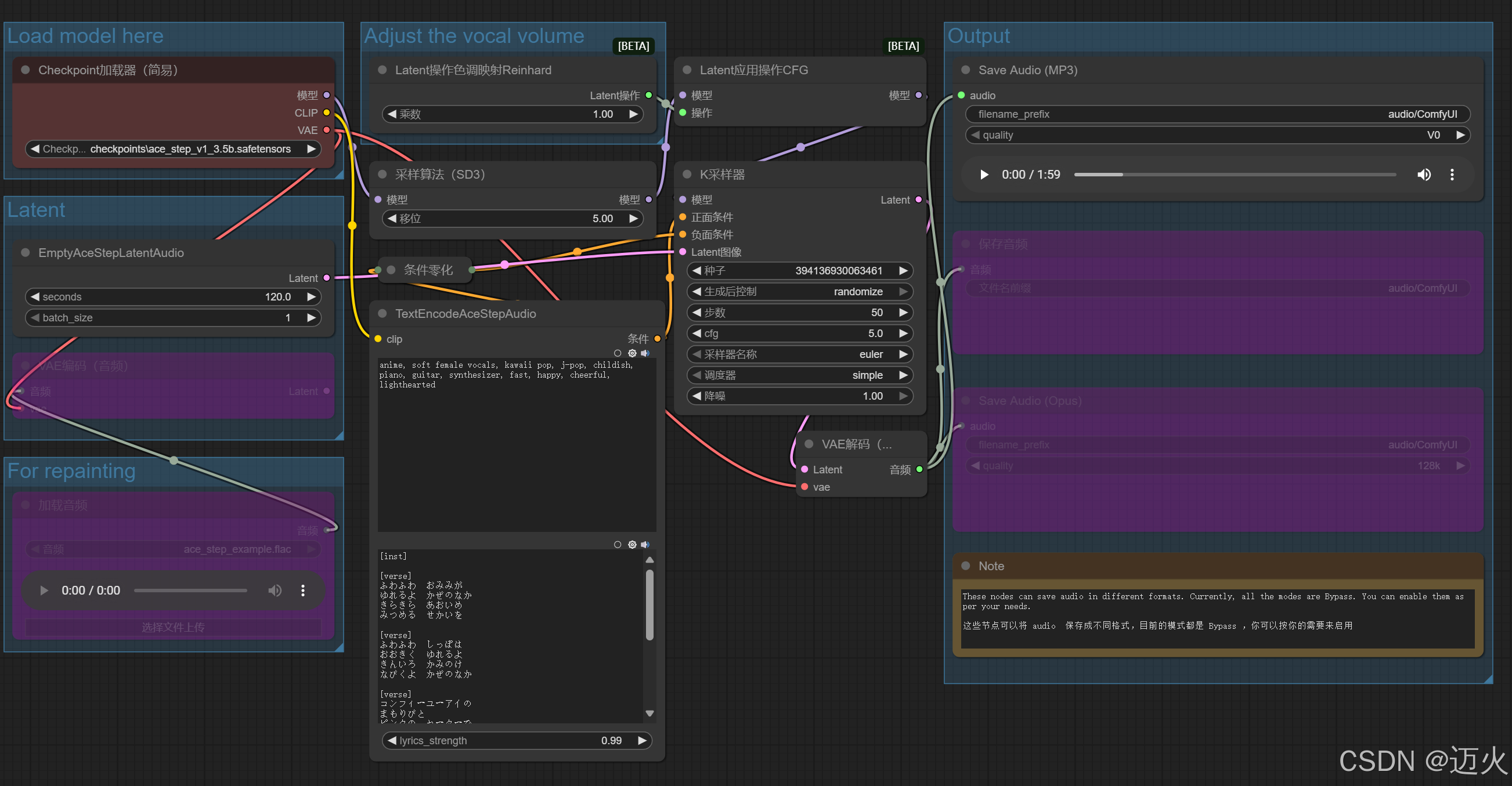Play the 加载音频 ace_step_example audio
The image size is (1512, 786).
coord(44,590)
